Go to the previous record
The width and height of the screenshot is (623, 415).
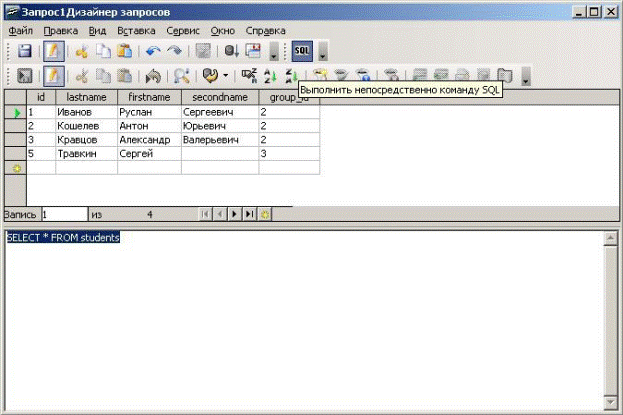[x=220, y=214]
